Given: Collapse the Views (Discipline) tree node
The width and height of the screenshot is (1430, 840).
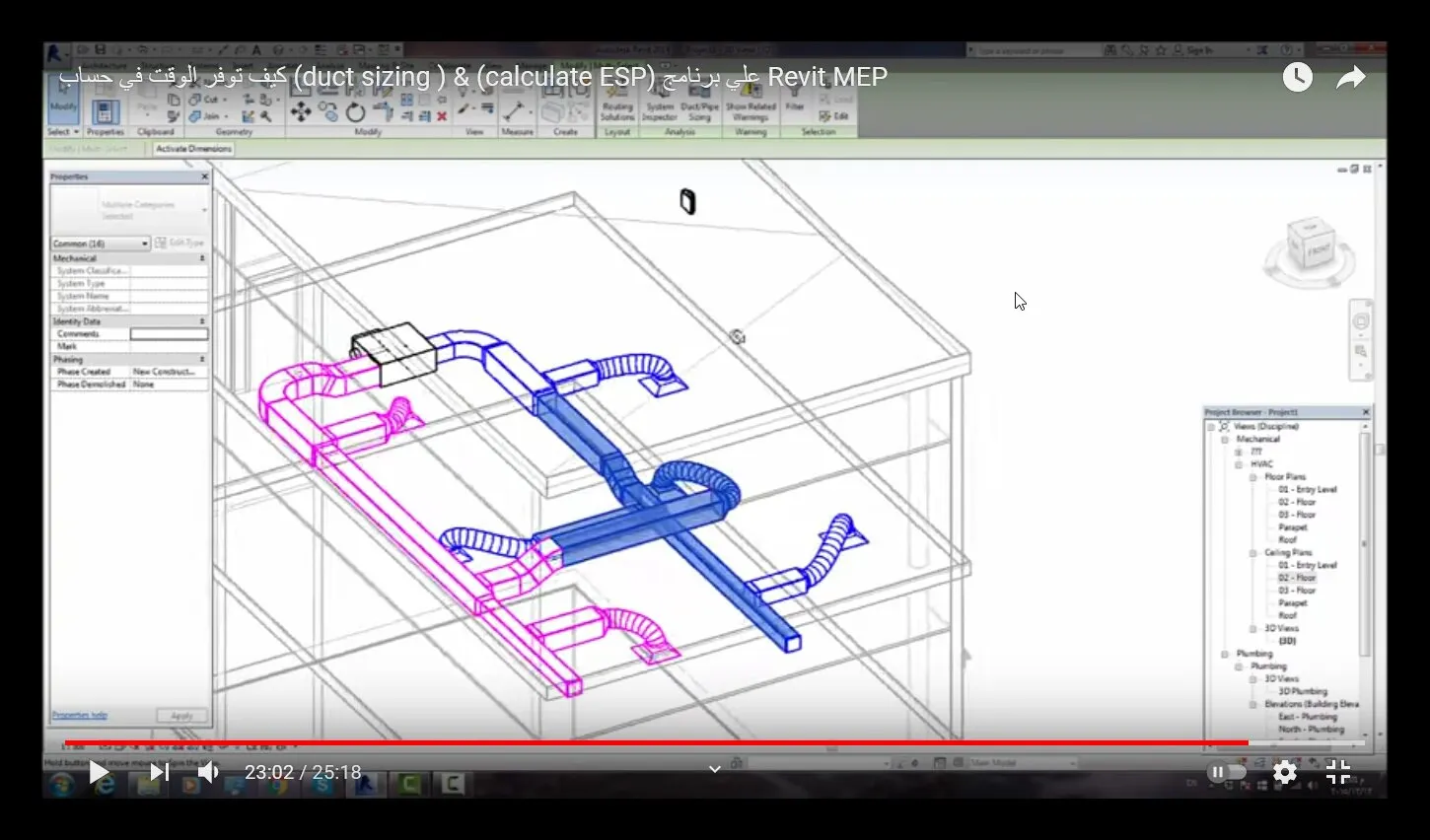Looking at the screenshot, I should (x=1211, y=427).
